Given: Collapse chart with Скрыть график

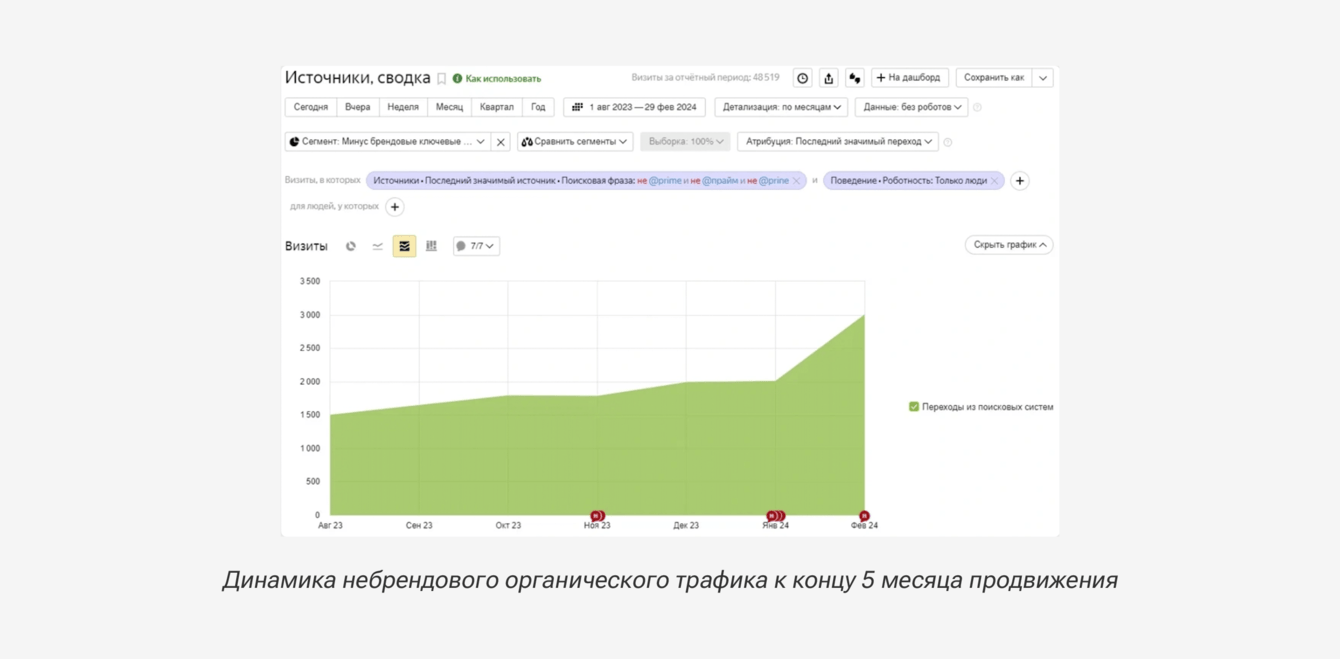Looking at the screenshot, I should tap(1009, 245).
